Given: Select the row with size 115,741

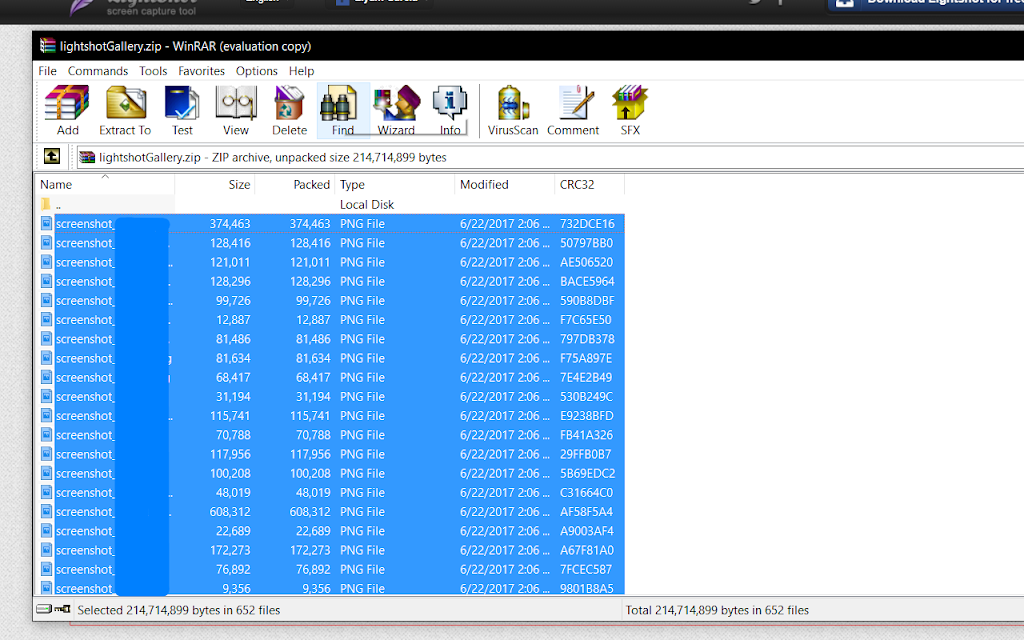Looking at the screenshot, I should [330, 415].
